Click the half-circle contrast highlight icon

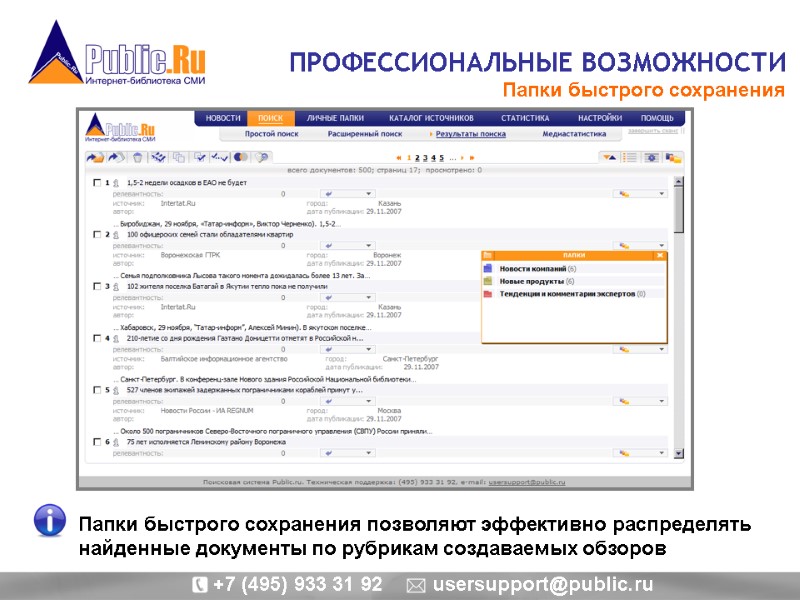241,157
